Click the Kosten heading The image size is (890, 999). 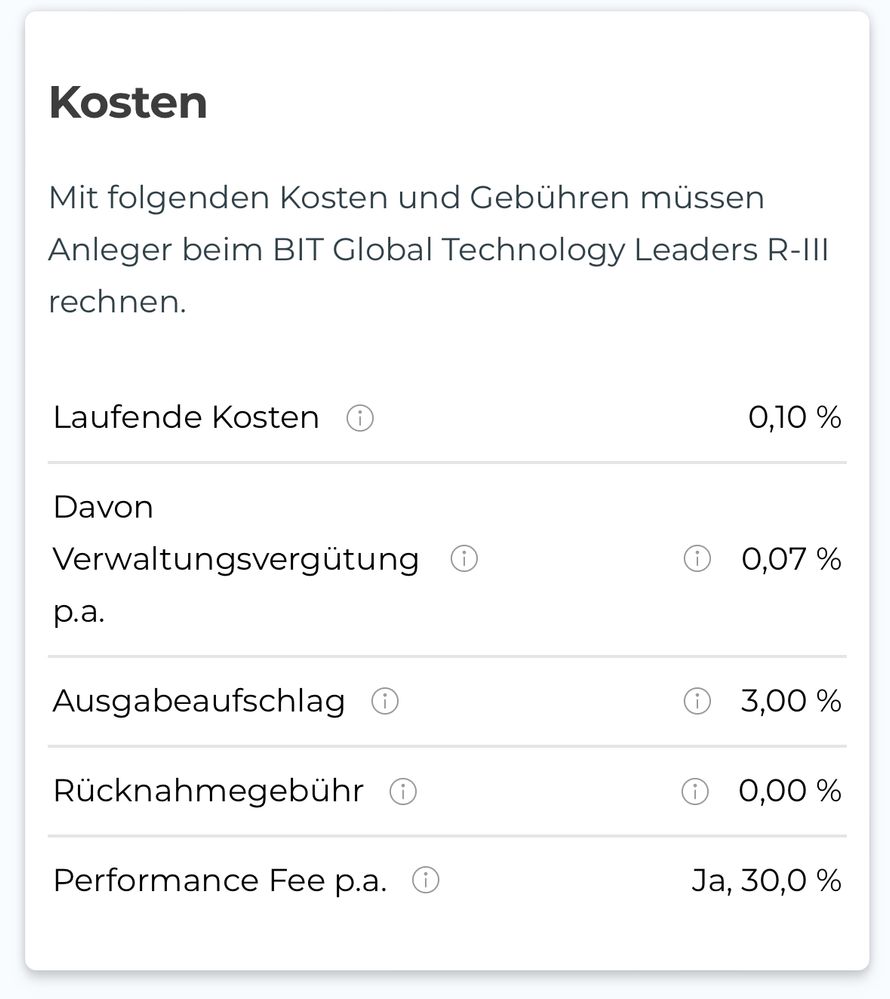128,103
